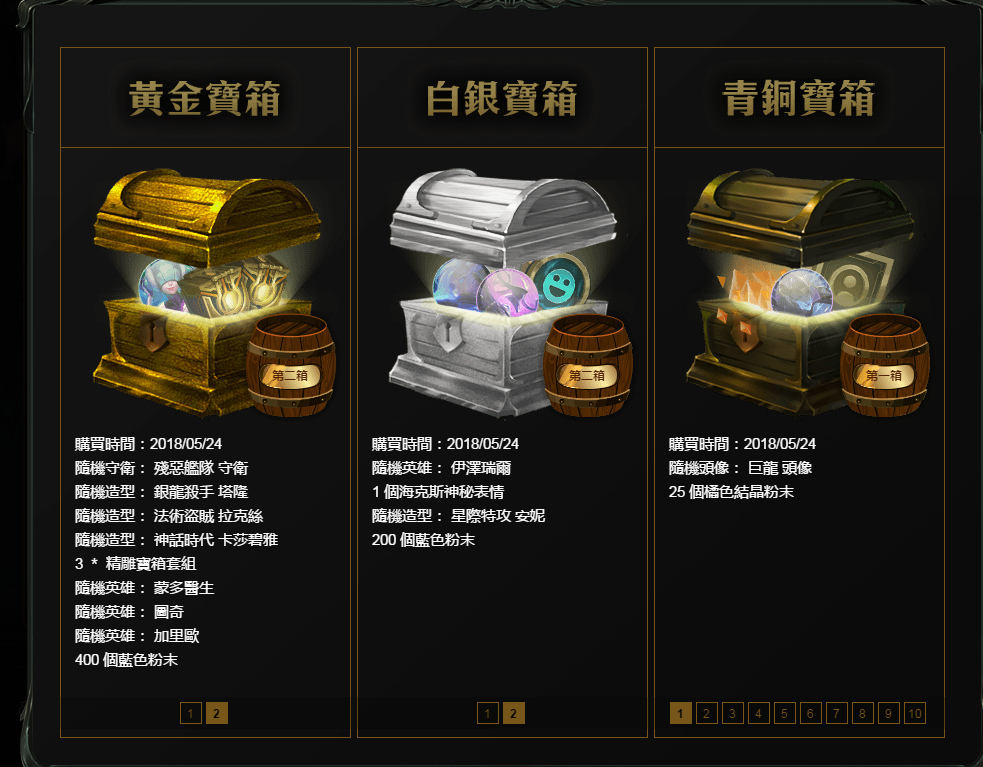Click the 第一箱 barrel on bronze chest

pyautogui.click(x=885, y=366)
